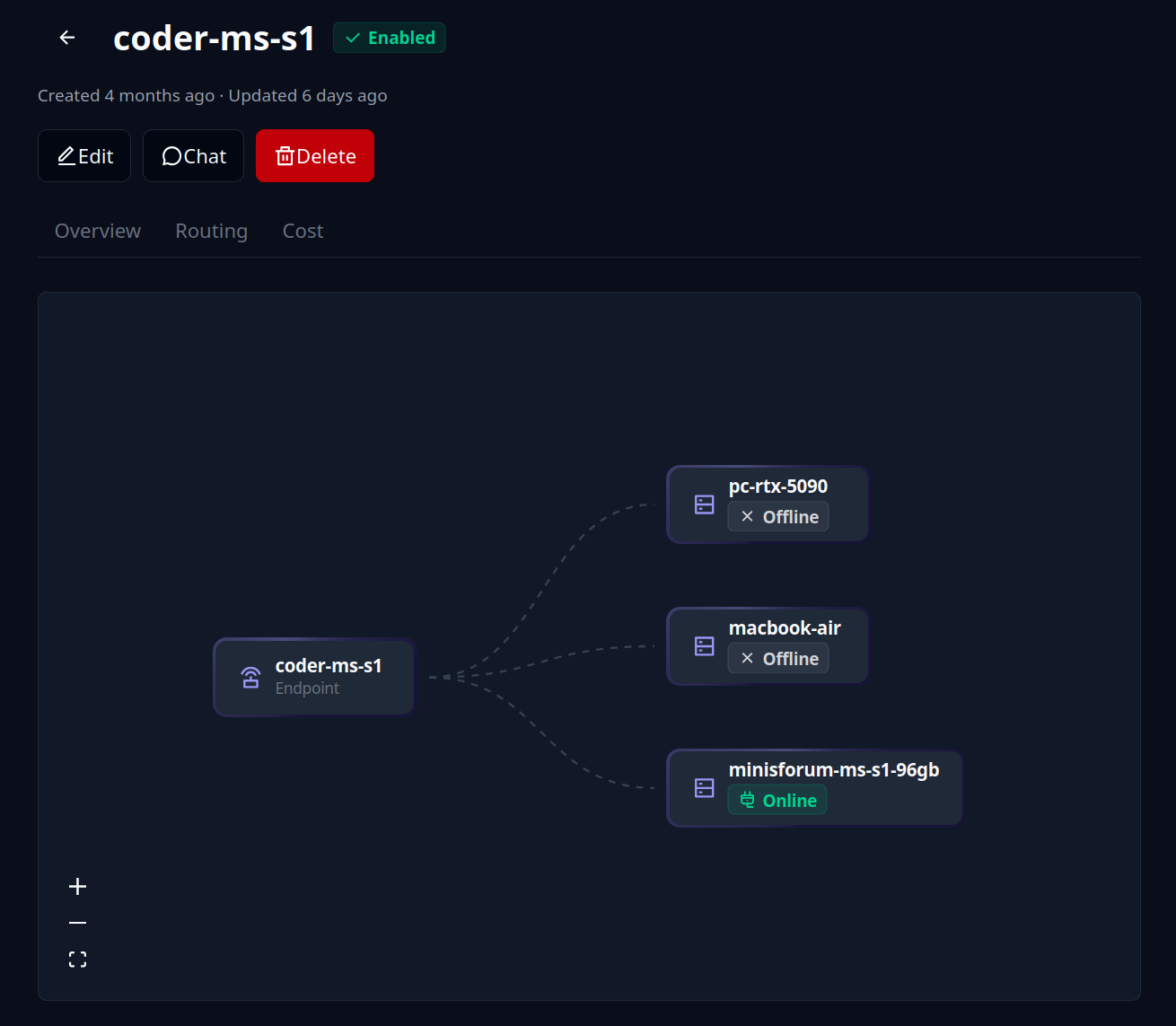
Task: Click the endpoint router icon on coder-ms-s1 node
Action: 251,677
